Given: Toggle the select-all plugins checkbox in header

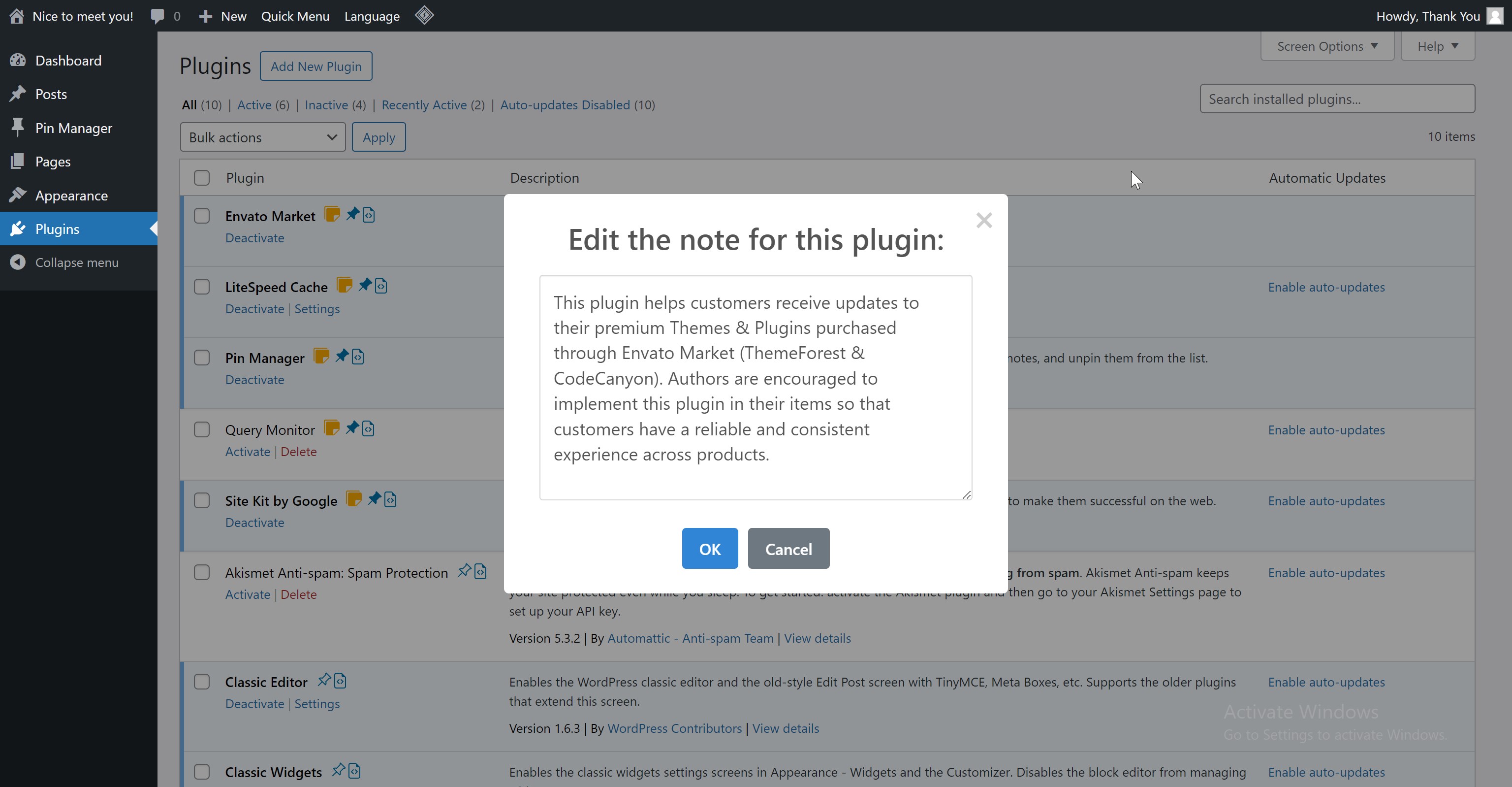Looking at the screenshot, I should pyautogui.click(x=202, y=178).
